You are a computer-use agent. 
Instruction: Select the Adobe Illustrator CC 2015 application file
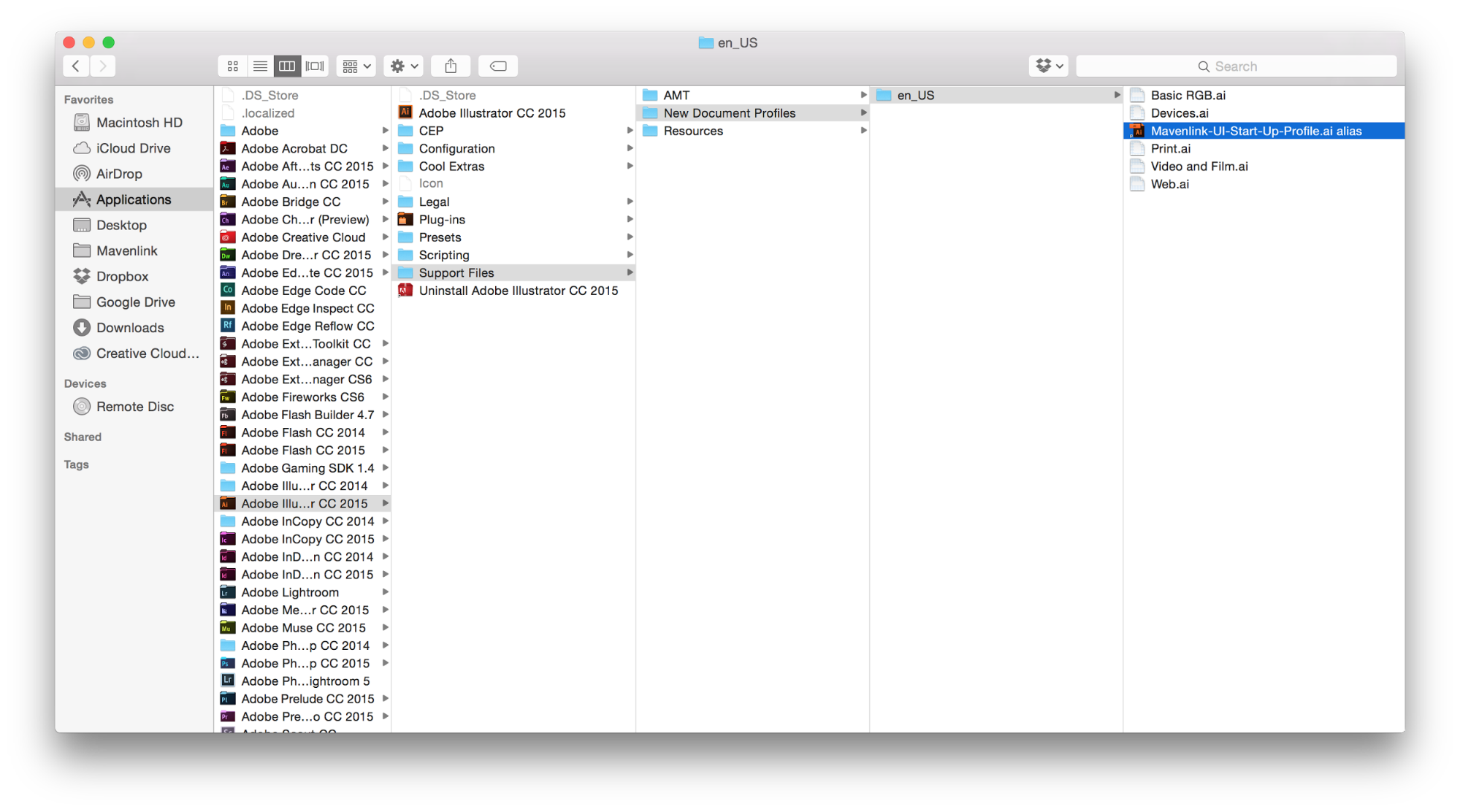514,113
